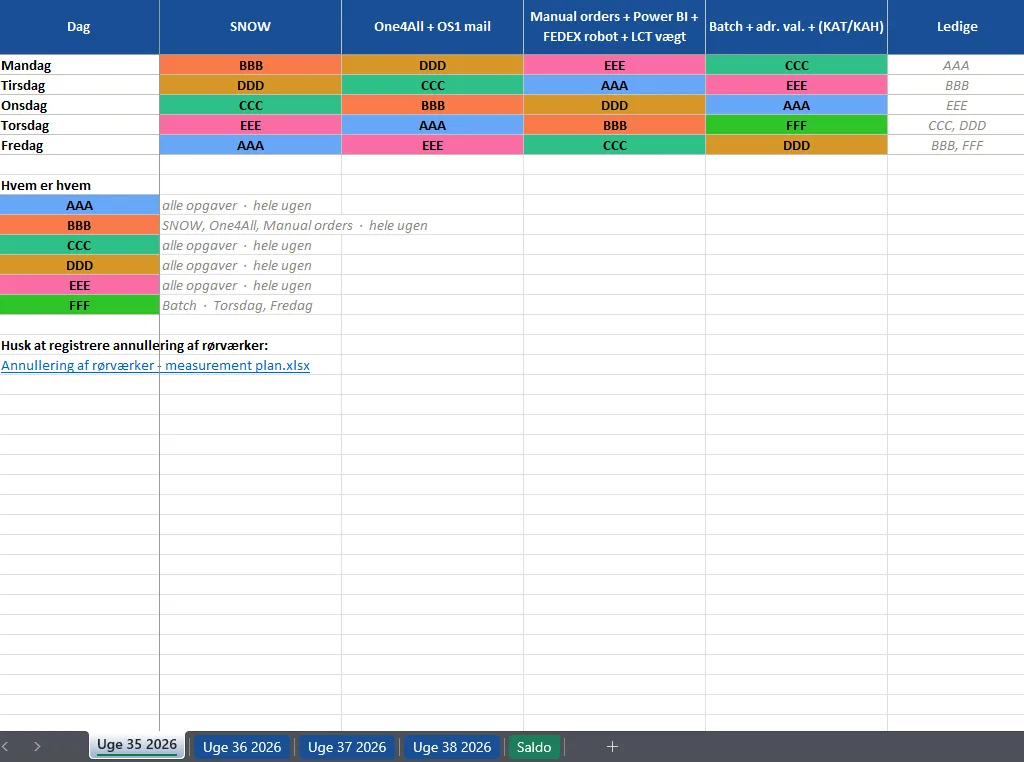Select the One4All + OS1 mail header

pos(432,27)
